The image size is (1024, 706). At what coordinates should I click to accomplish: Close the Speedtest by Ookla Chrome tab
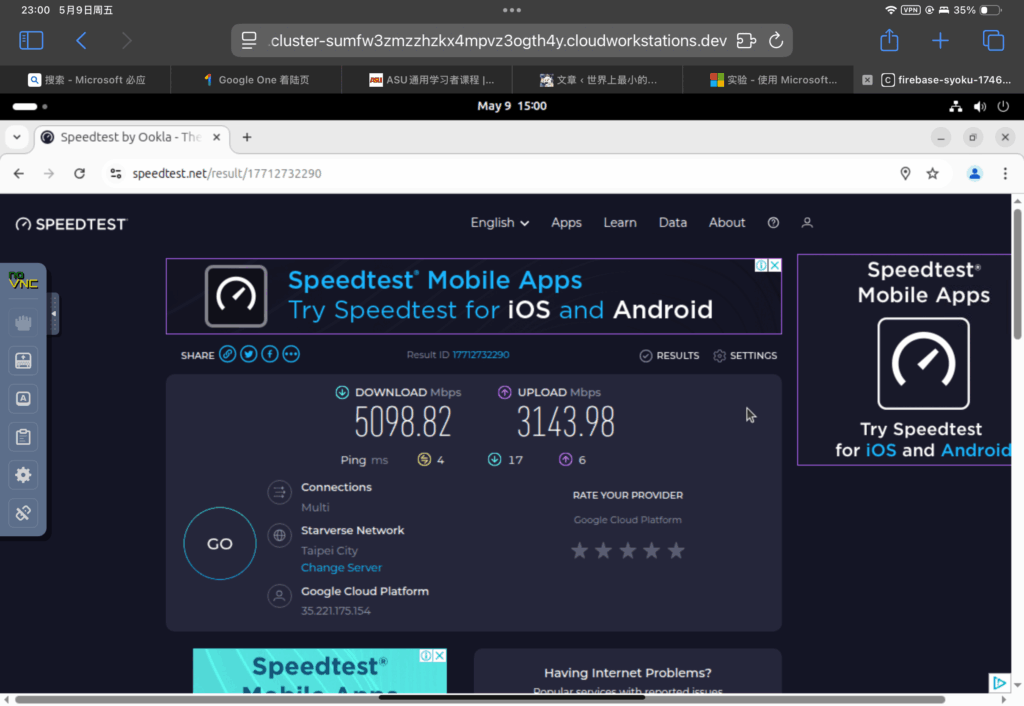tap(216, 137)
